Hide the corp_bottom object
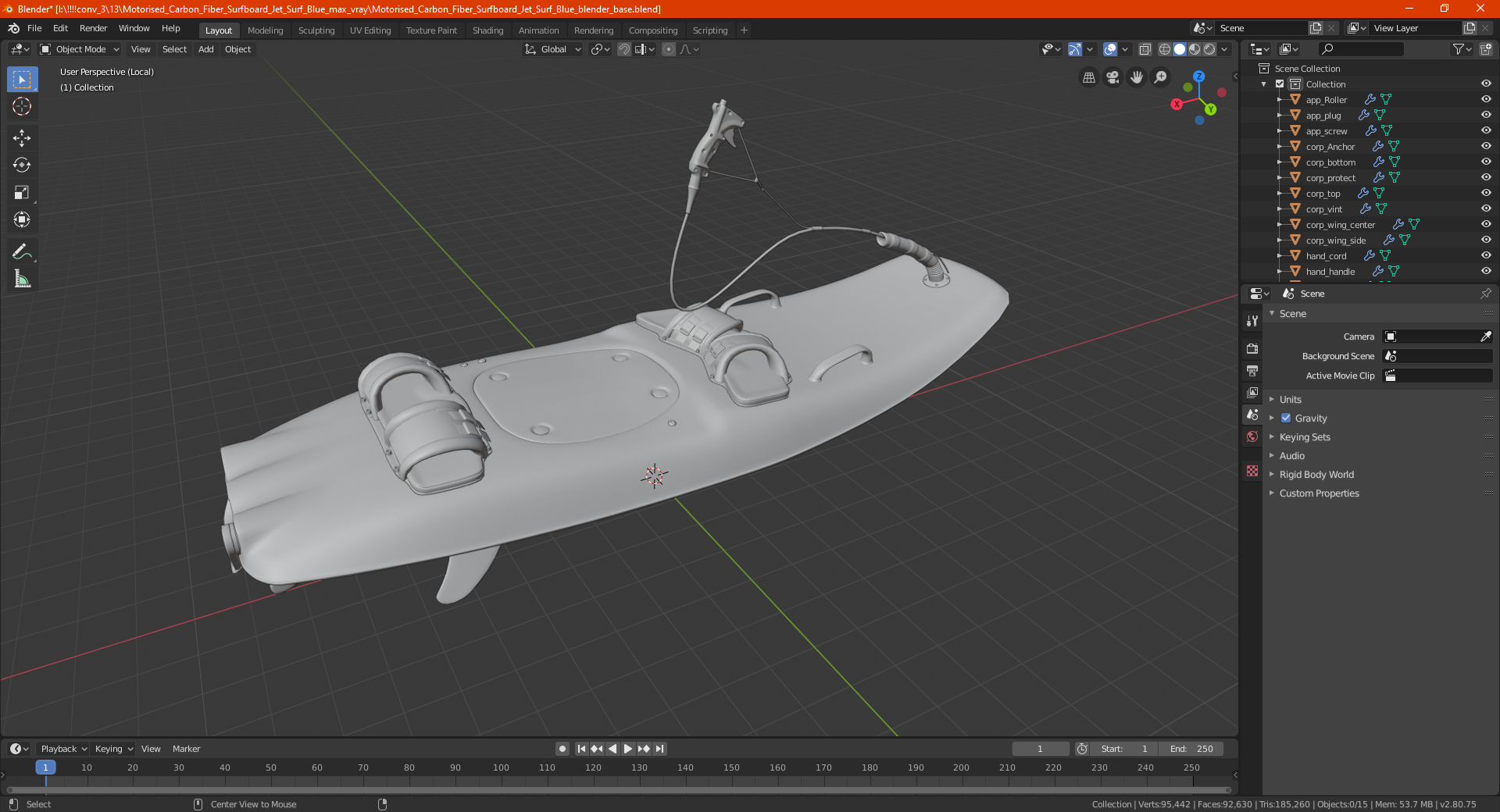Viewport: 1500px width, 812px height. pyautogui.click(x=1486, y=162)
